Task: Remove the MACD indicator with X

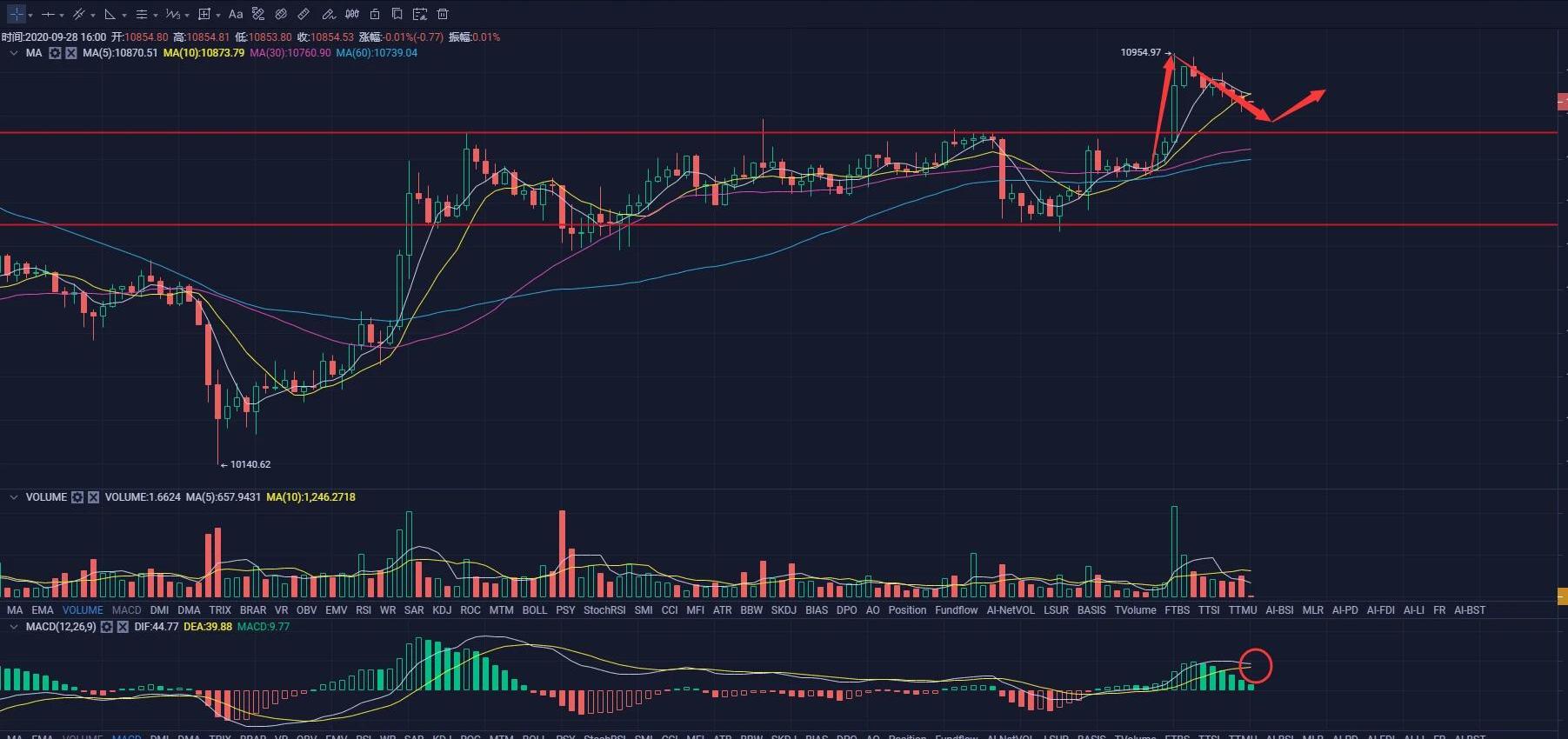Action: point(123,627)
